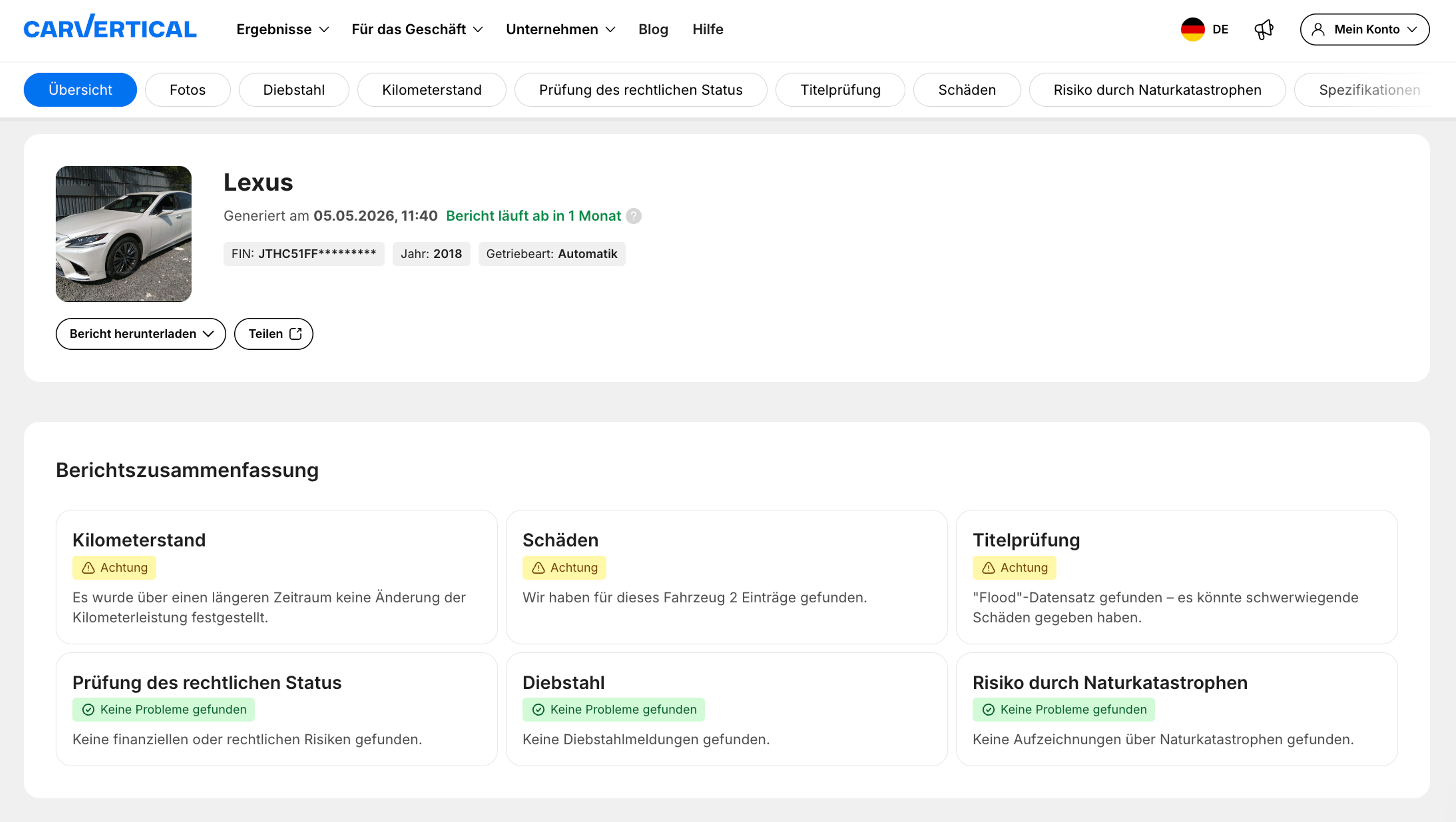Image resolution: width=1456 pixels, height=822 pixels.
Task: Click the Jahr: 2018 chip
Action: click(431, 253)
